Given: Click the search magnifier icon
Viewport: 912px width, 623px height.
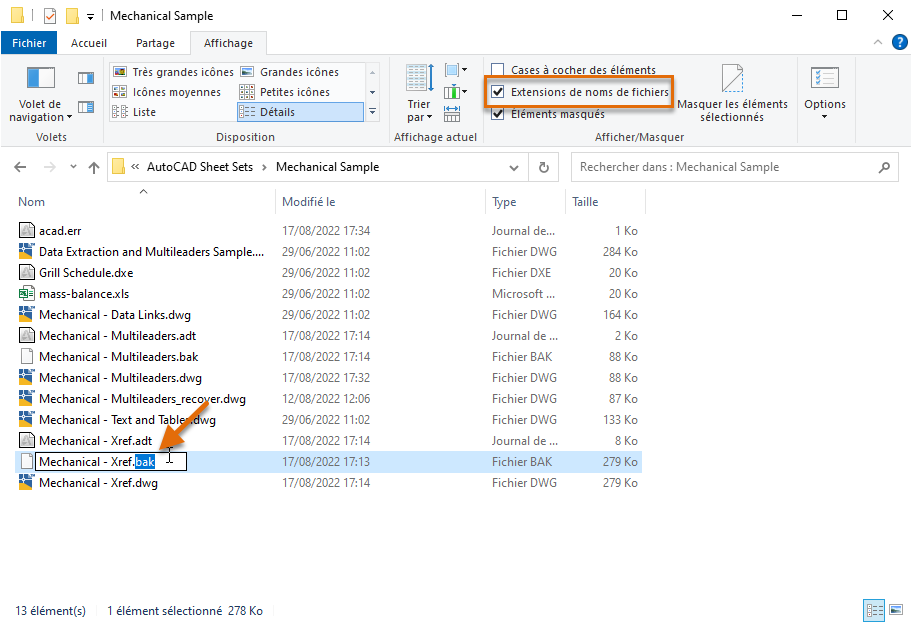Looking at the screenshot, I should pos(884,168).
